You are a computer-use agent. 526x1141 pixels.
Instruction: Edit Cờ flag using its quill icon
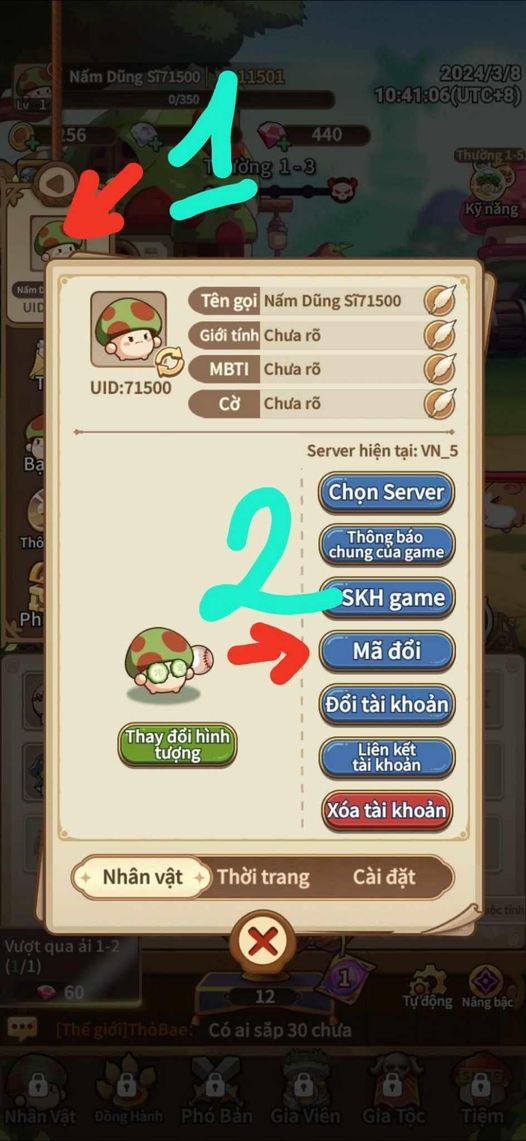439,402
